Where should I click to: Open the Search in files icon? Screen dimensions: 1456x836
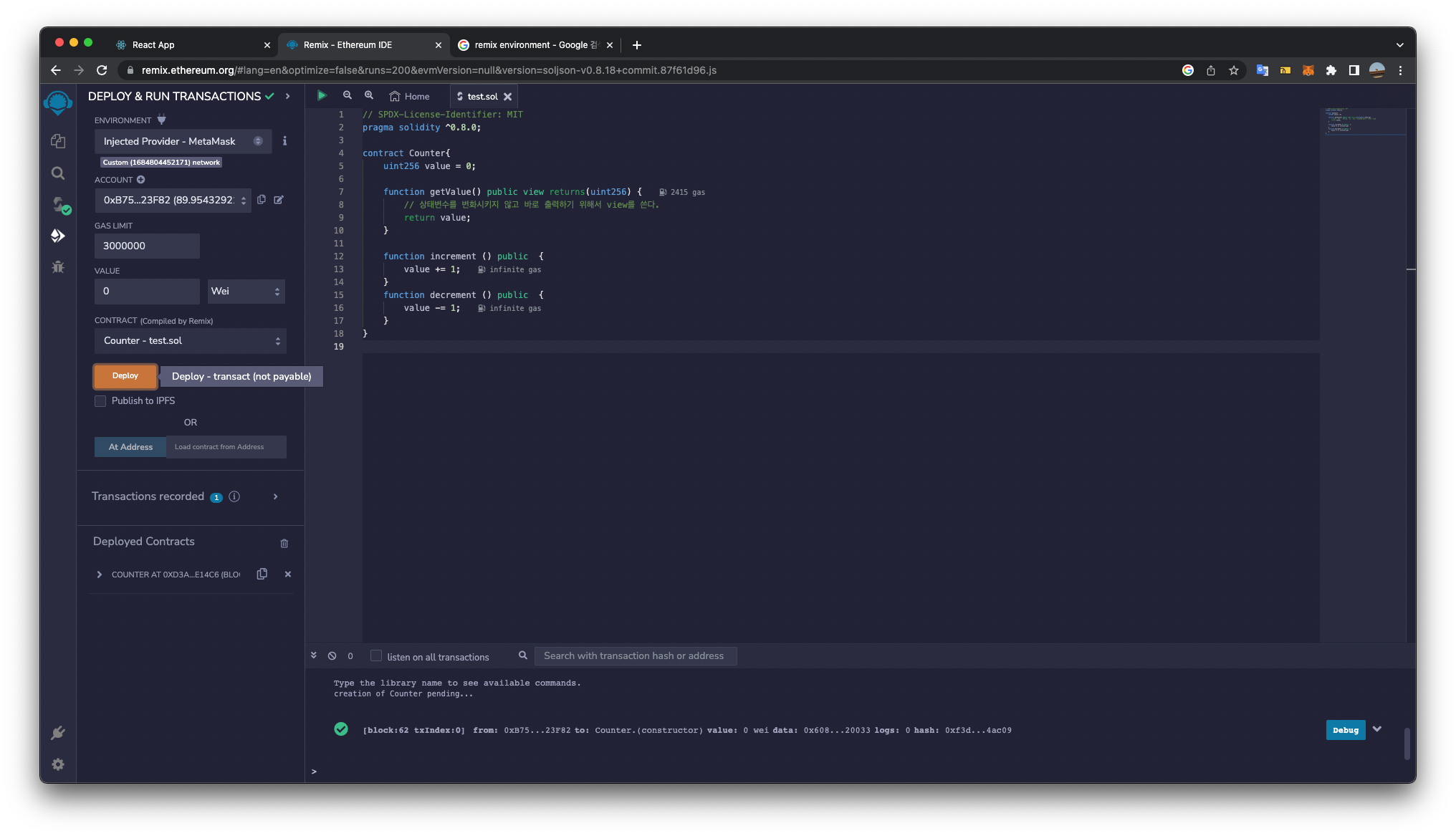58,173
